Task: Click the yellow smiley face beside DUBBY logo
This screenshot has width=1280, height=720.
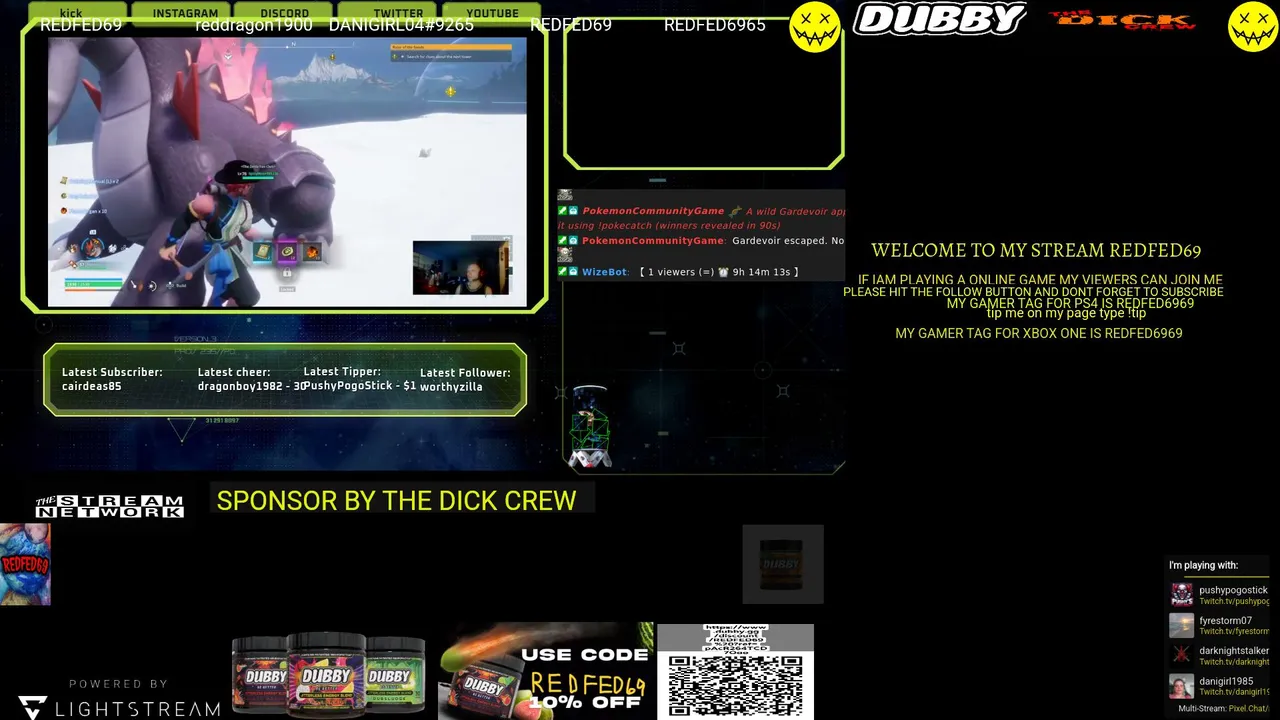Action: point(815,26)
